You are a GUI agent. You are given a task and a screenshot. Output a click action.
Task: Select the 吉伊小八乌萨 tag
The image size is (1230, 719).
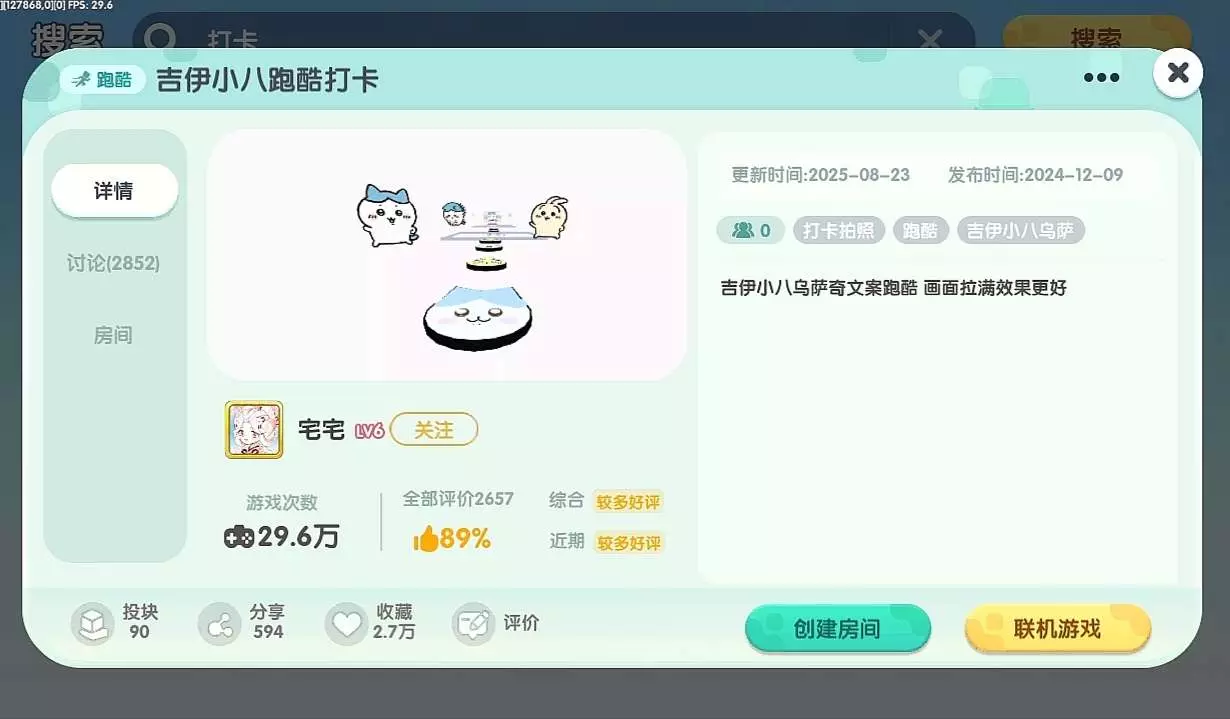coord(1021,231)
